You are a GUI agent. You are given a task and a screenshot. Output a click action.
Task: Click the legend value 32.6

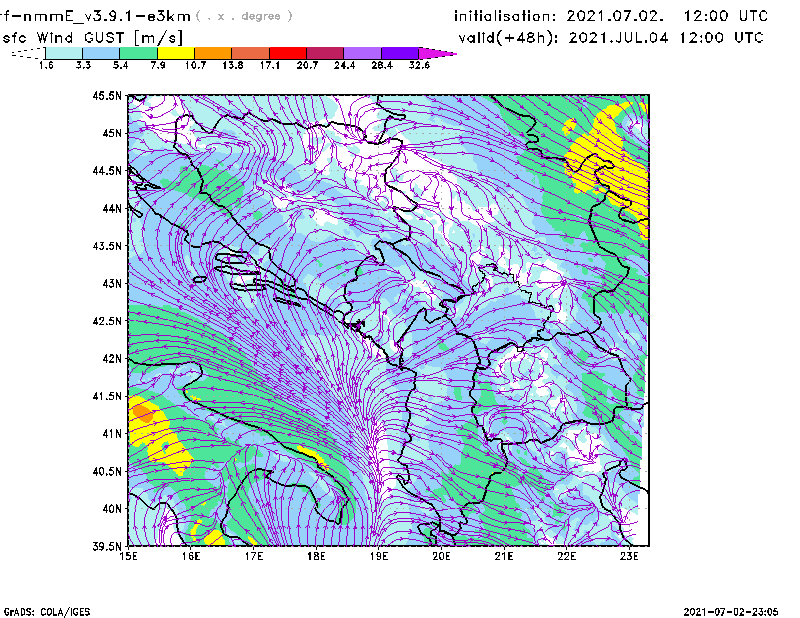(x=419, y=65)
